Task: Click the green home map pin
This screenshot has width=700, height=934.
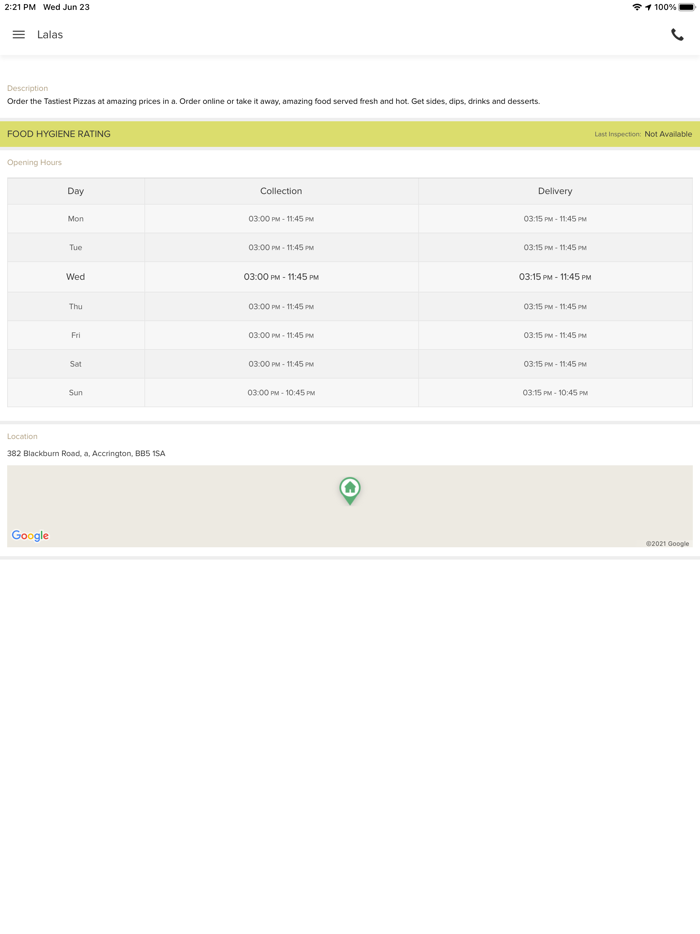Action: point(350,491)
